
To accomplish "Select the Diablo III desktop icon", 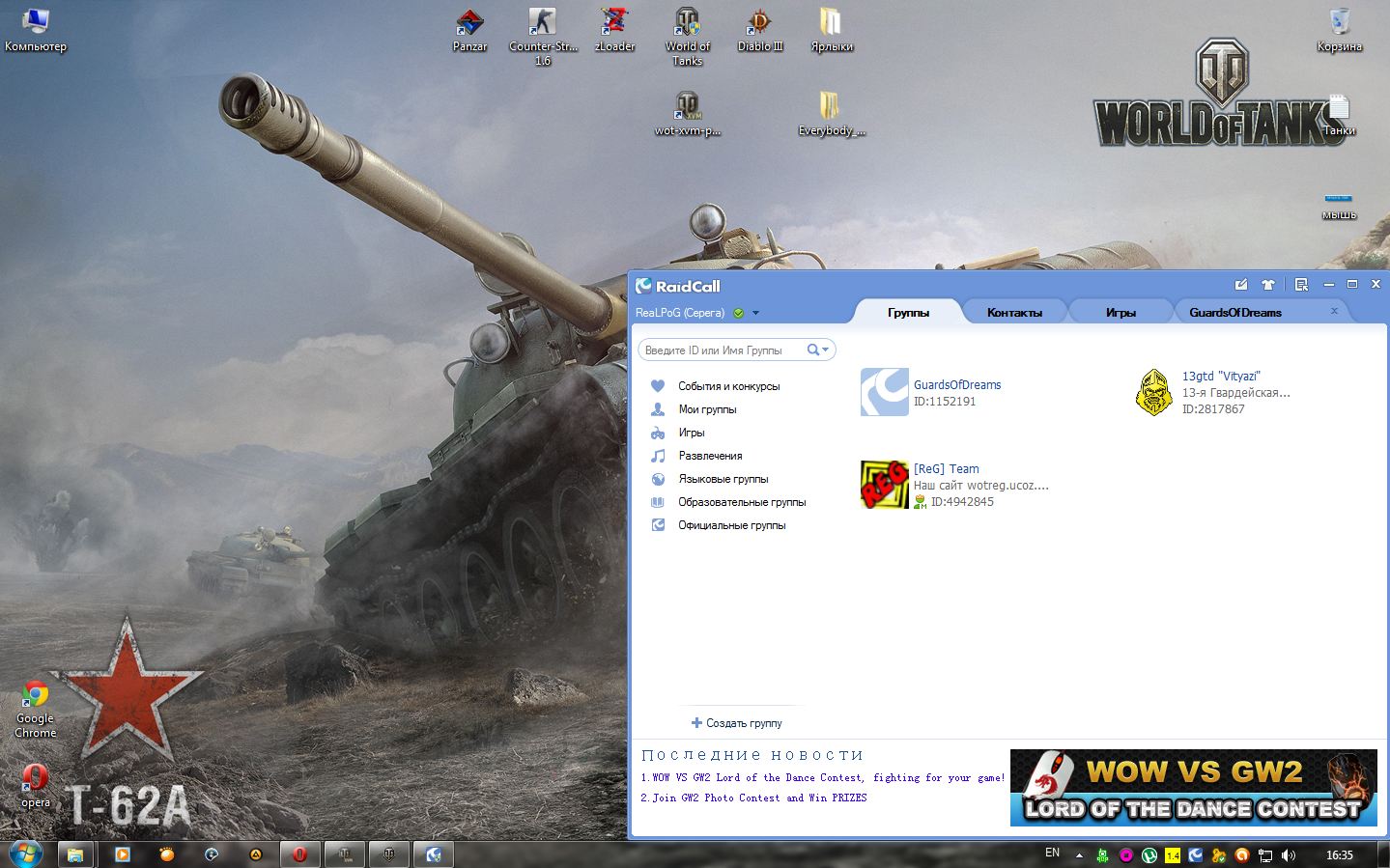I will [x=760, y=30].
